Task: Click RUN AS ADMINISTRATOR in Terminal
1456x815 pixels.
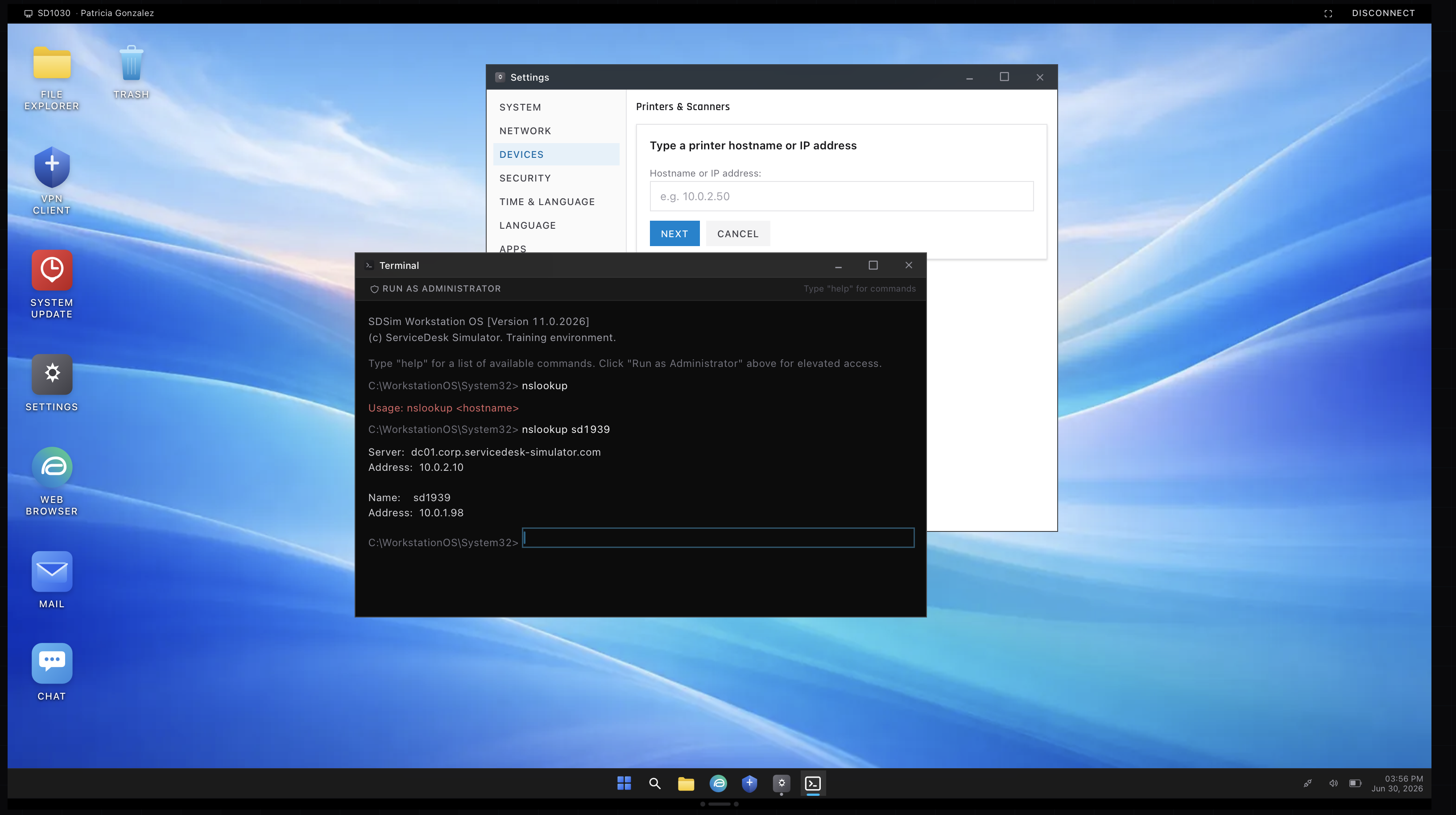Action: 435,288
